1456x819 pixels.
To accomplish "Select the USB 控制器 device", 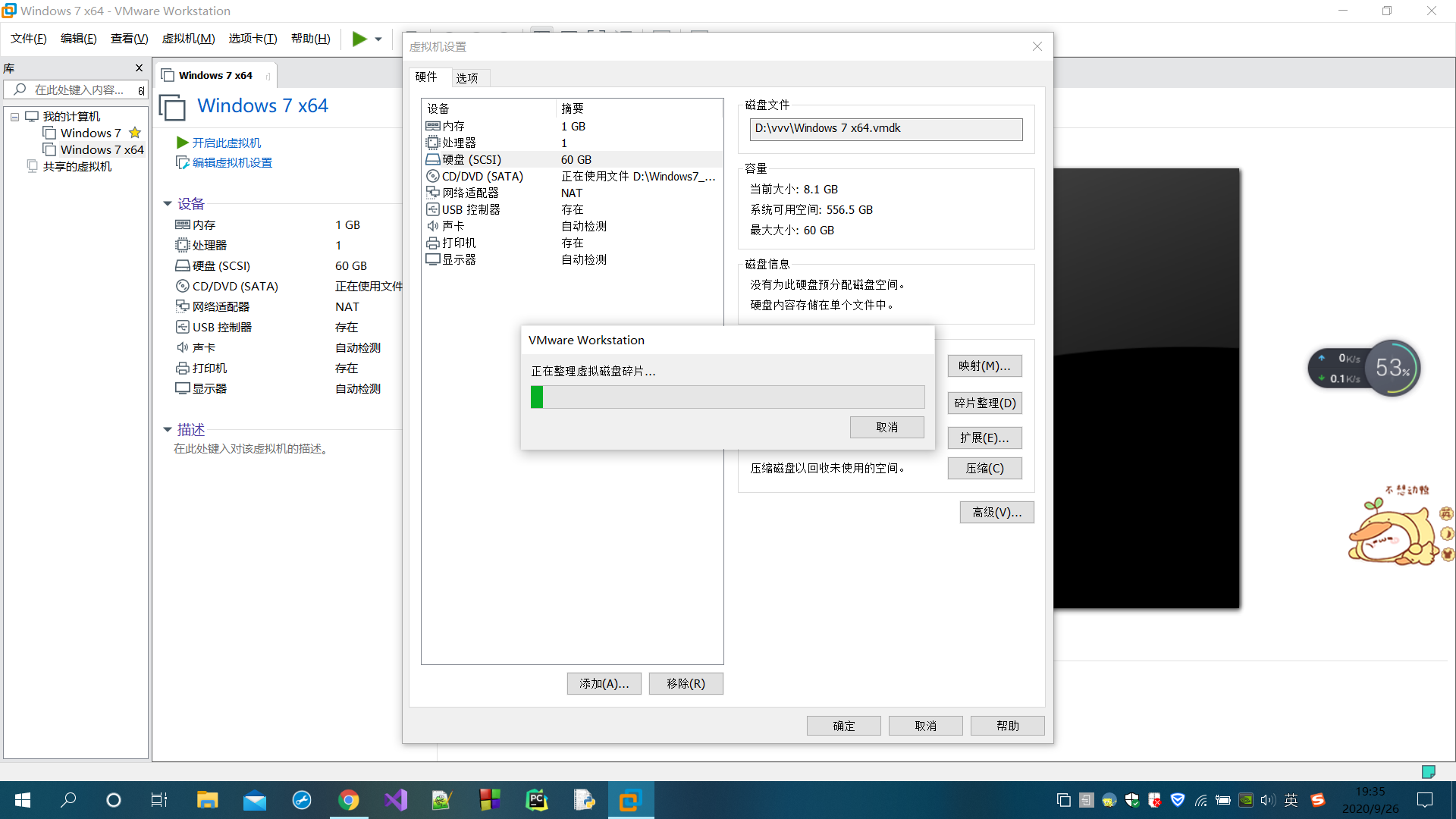I will [470, 209].
